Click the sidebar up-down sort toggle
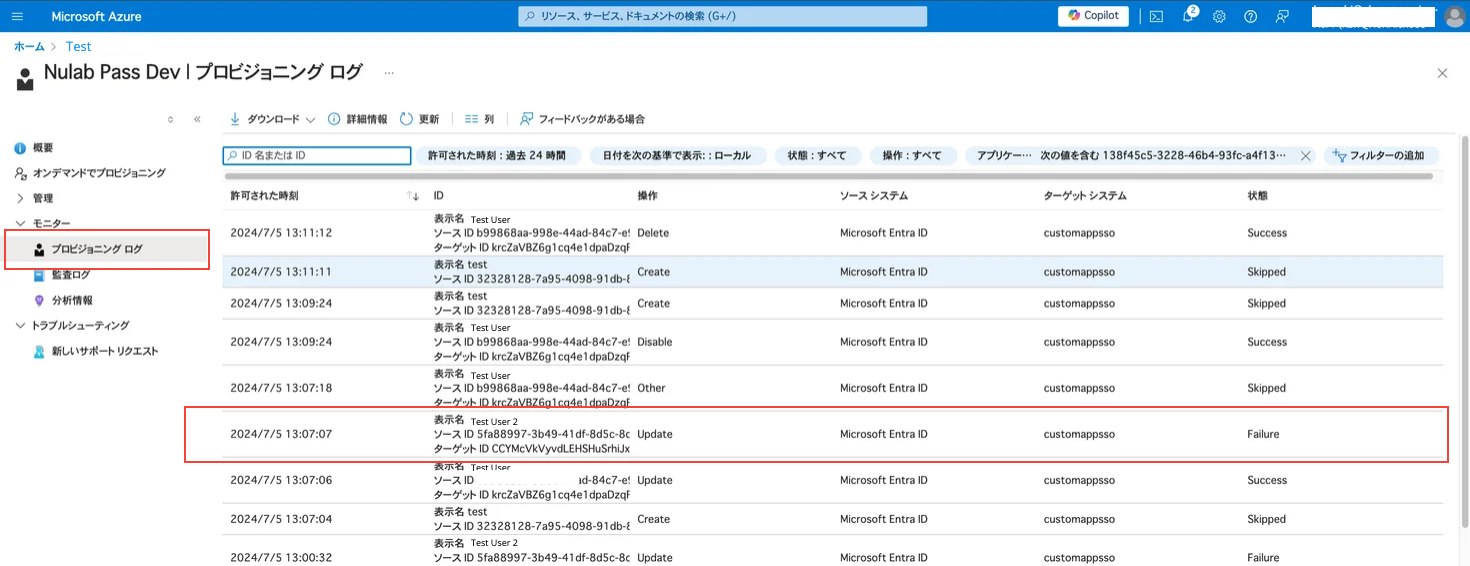The width and height of the screenshot is (1470, 566). tap(170, 119)
